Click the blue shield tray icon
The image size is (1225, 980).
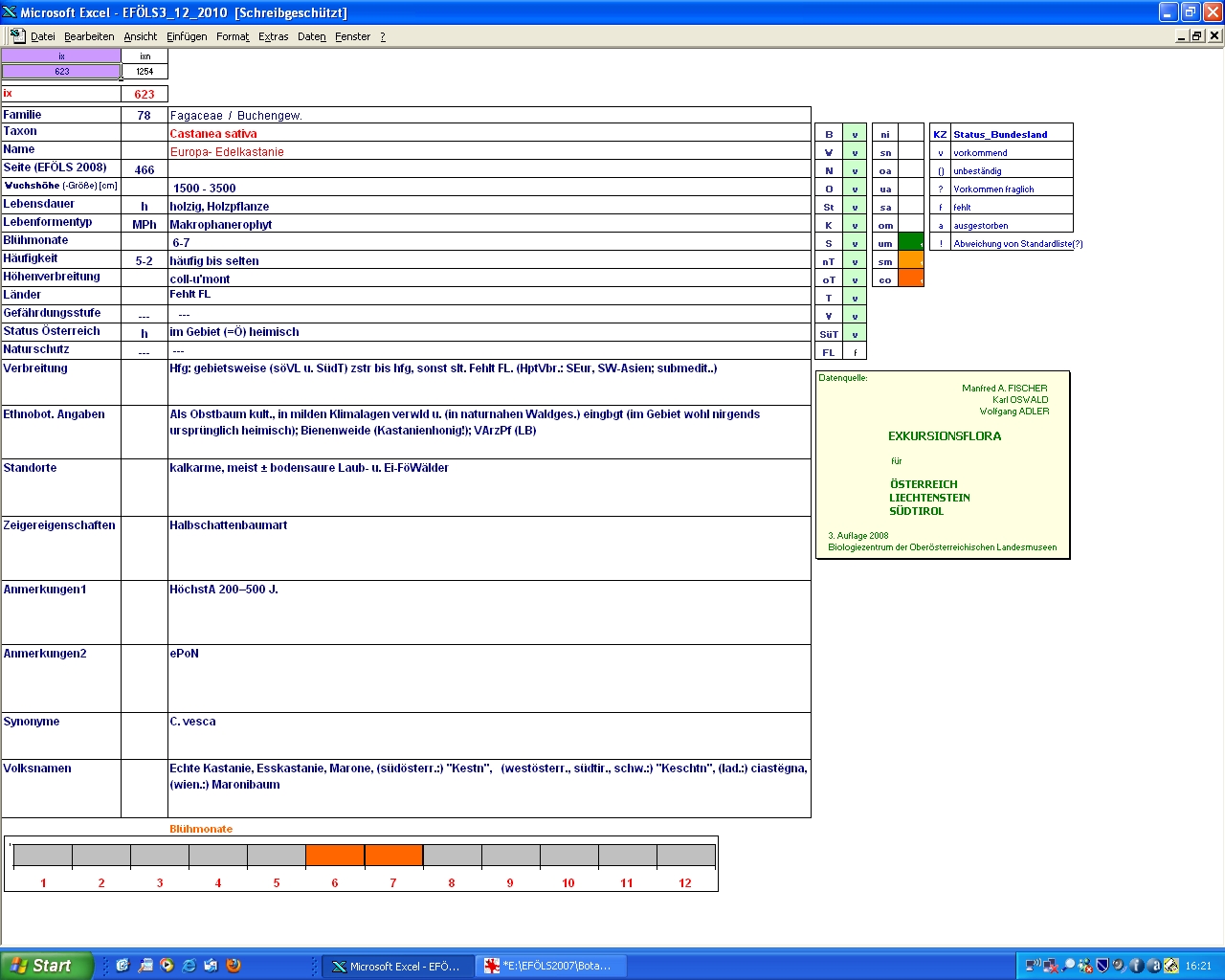point(1102,966)
